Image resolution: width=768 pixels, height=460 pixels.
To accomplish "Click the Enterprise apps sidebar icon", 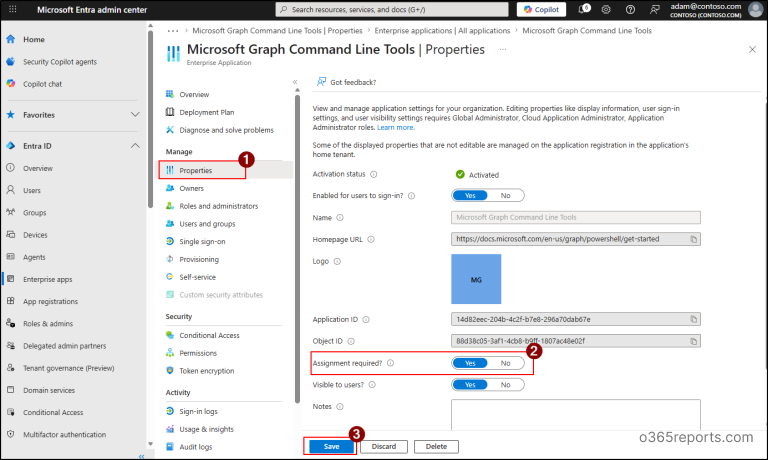I will 11,279.
